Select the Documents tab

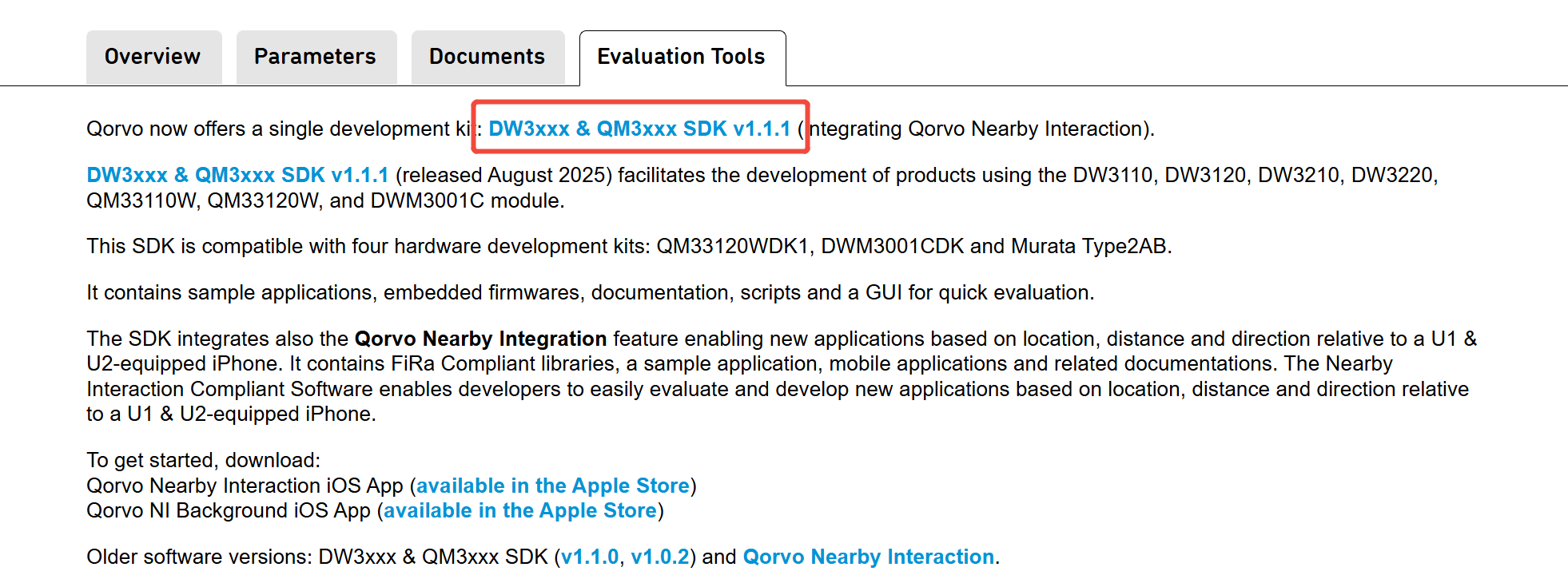tap(487, 57)
